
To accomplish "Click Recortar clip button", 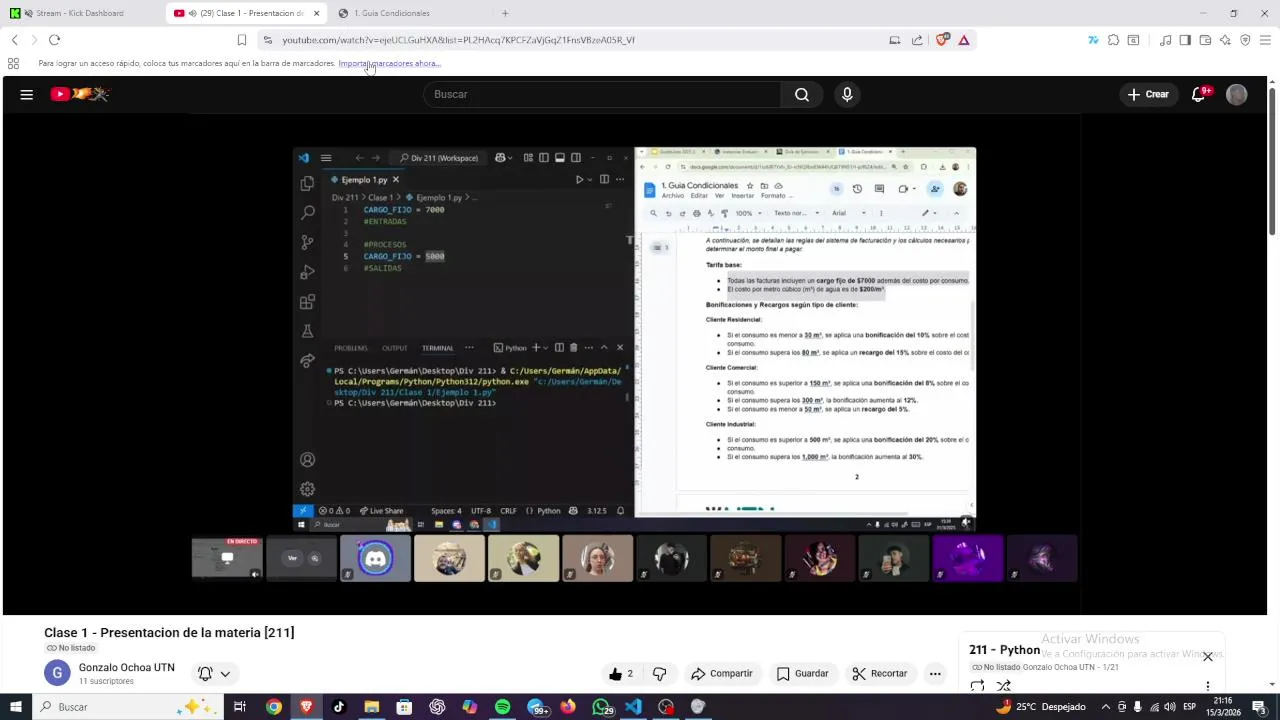I will tap(879, 674).
